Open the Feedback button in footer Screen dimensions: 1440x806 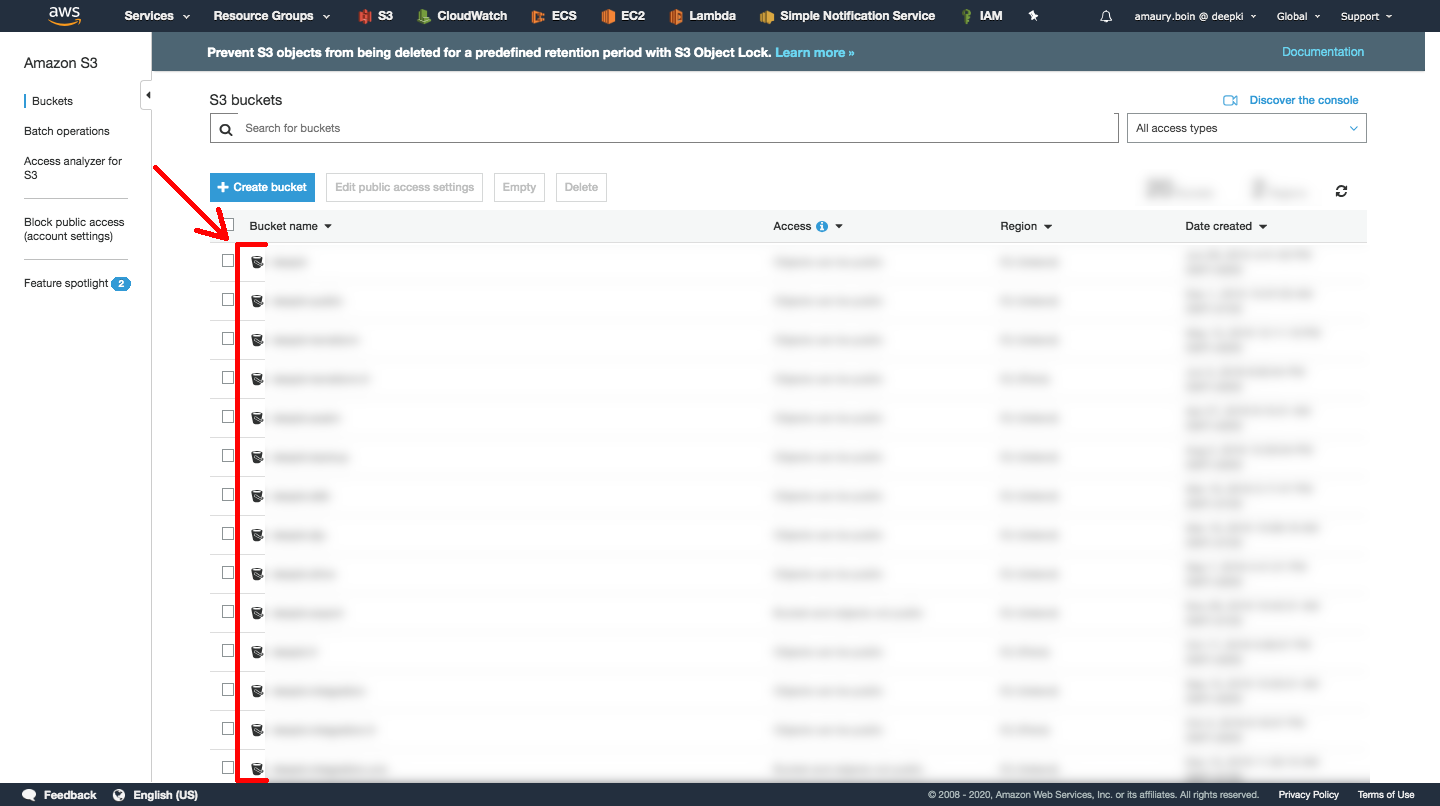click(x=60, y=795)
